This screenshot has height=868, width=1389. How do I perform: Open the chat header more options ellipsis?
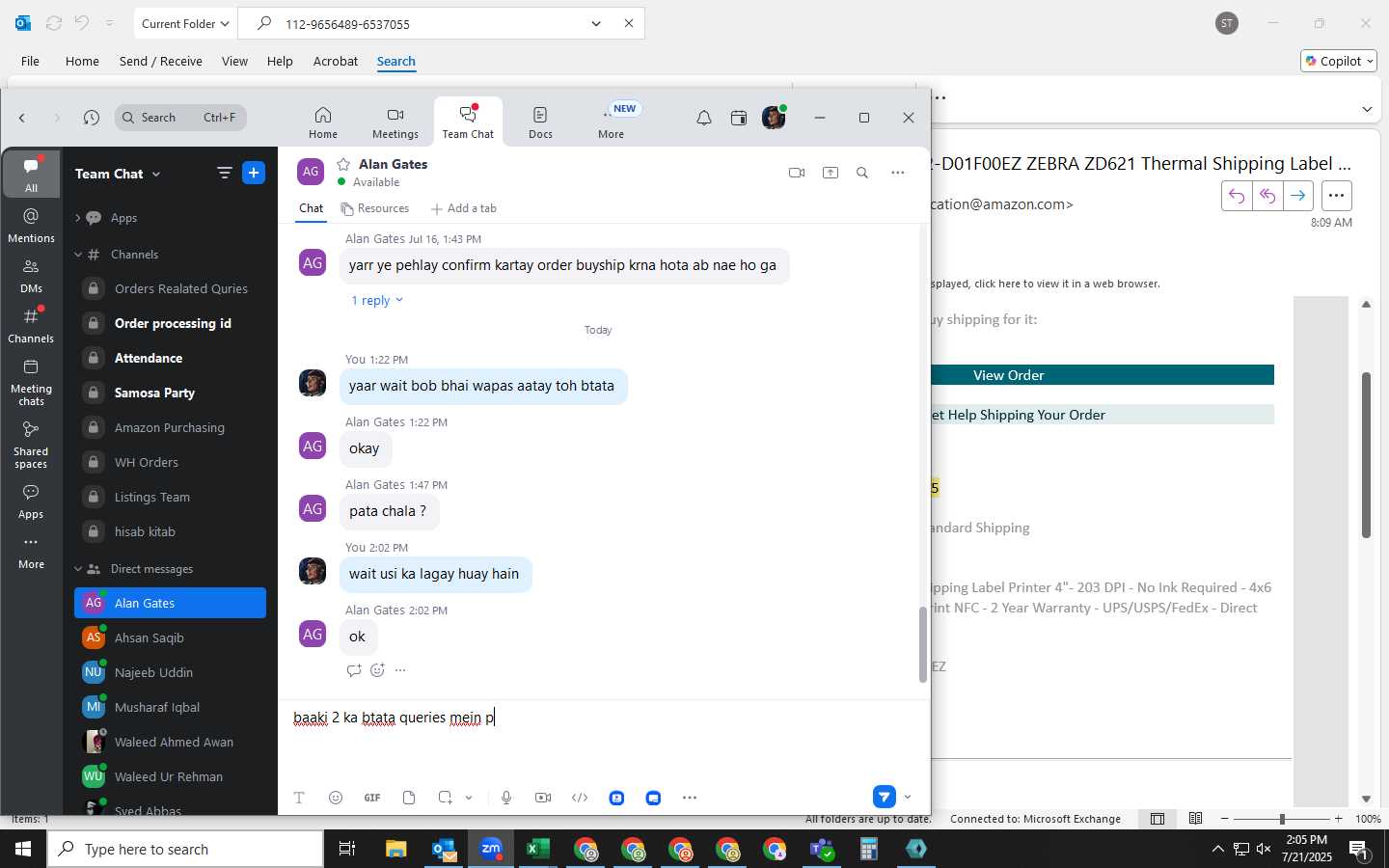click(898, 173)
